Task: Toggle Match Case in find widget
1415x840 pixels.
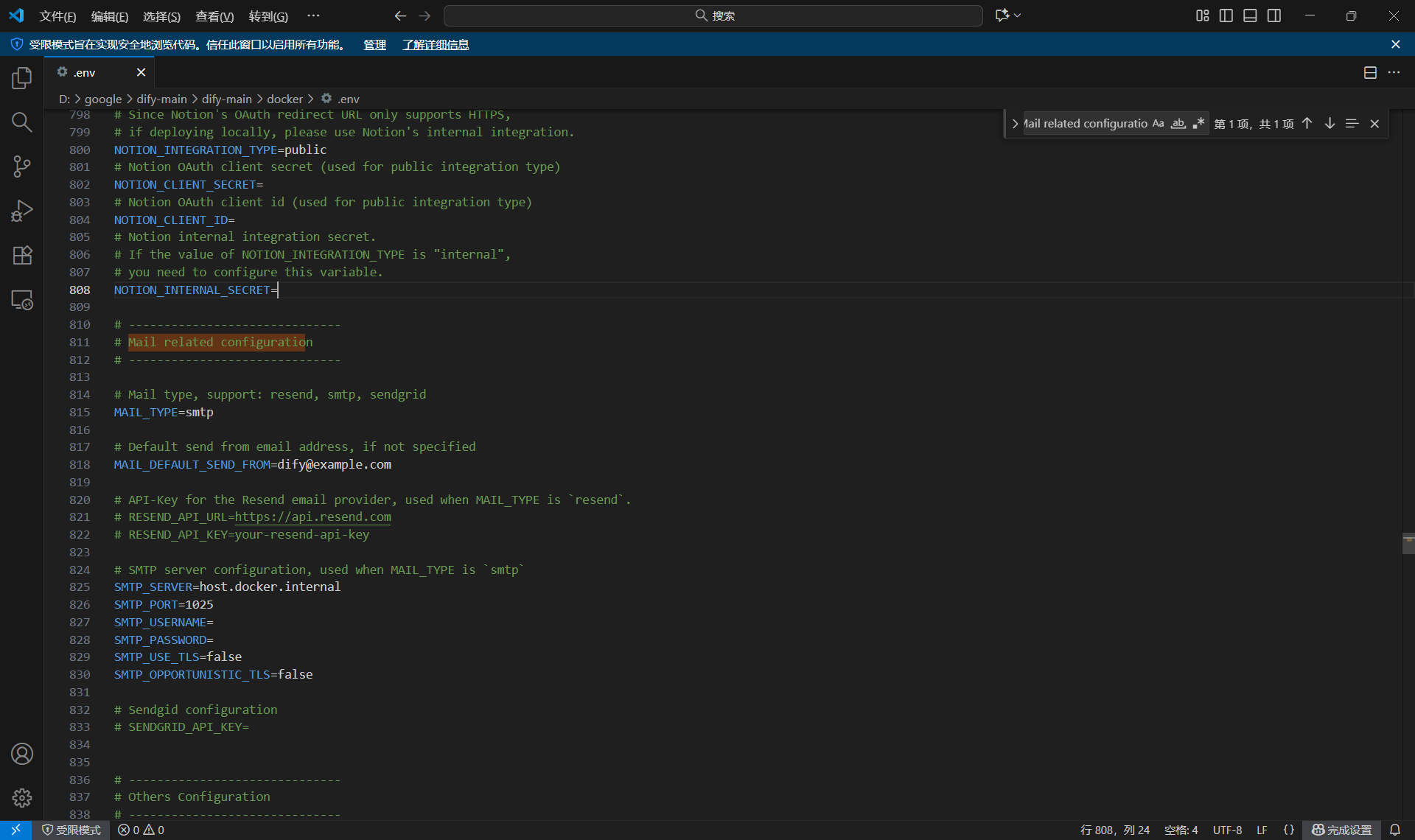Action: (1158, 124)
